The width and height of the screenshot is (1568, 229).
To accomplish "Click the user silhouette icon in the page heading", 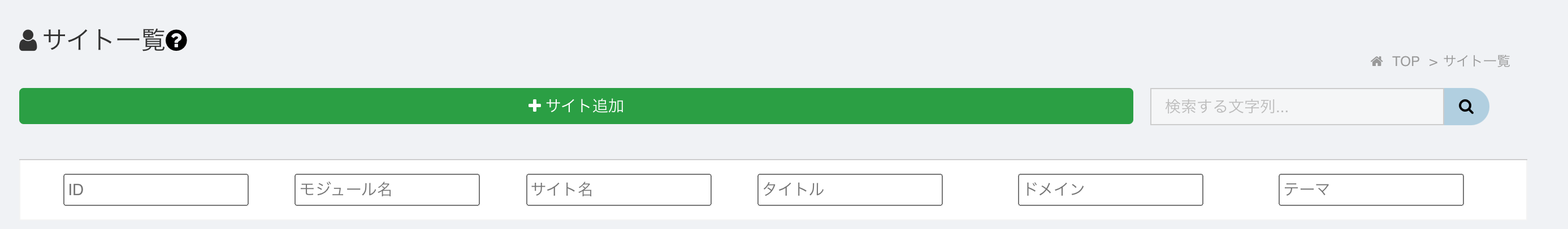I will click(x=28, y=41).
